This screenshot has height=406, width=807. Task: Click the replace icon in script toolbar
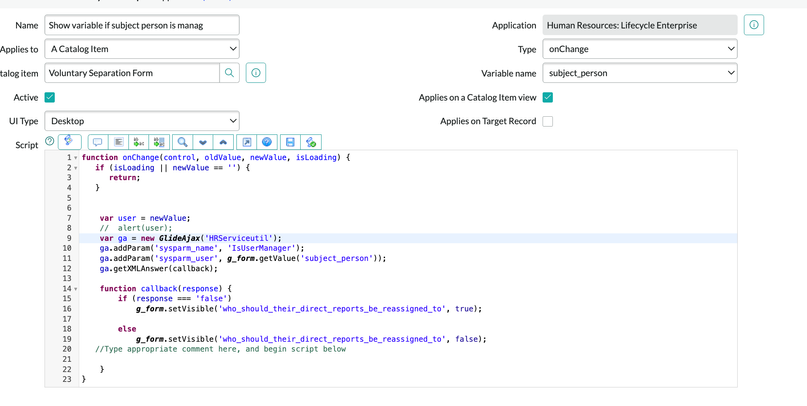139,142
